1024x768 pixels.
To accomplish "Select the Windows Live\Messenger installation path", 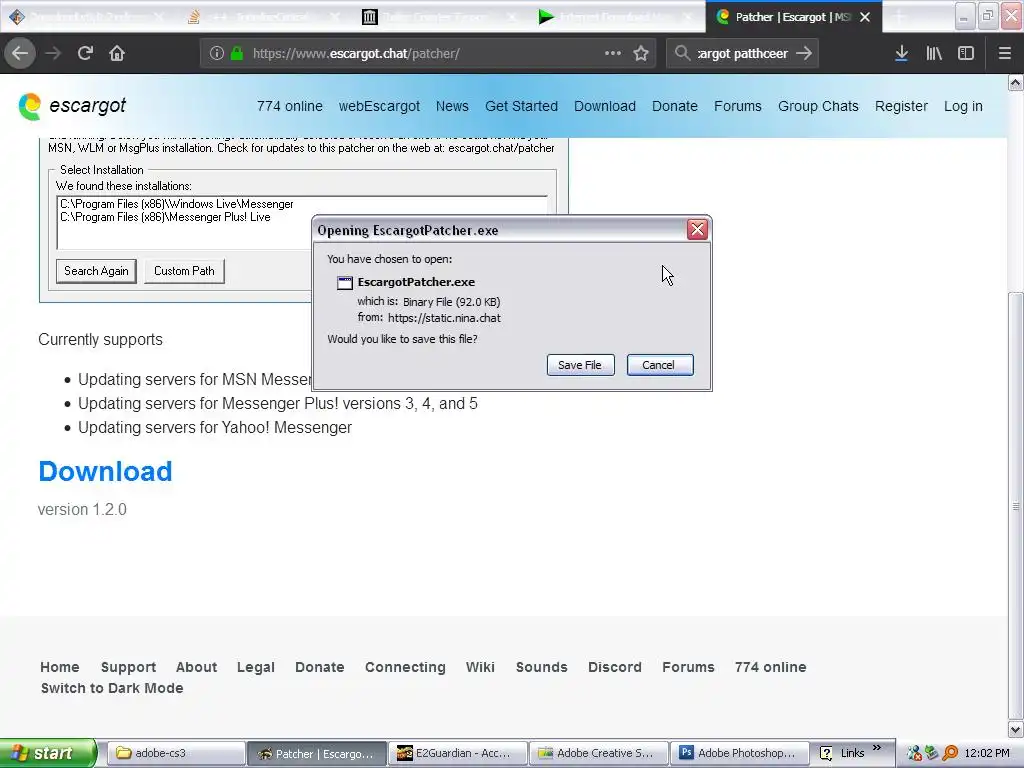I will point(177,204).
